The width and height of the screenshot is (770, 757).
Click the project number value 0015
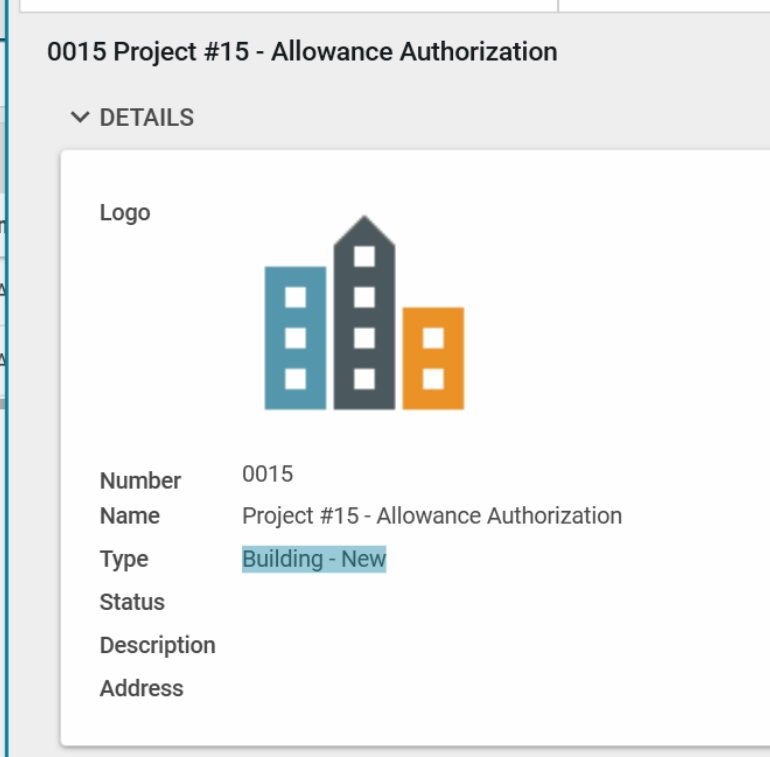coord(267,474)
